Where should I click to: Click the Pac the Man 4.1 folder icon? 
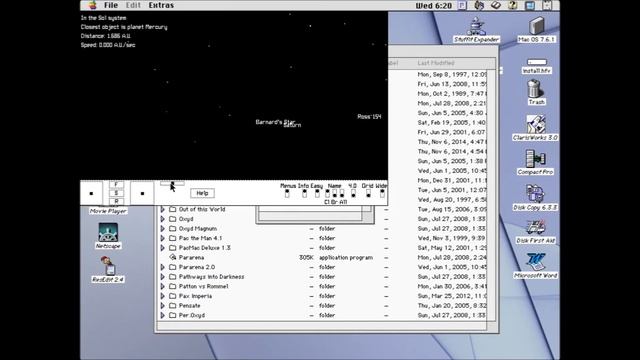click(x=173, y=238)
